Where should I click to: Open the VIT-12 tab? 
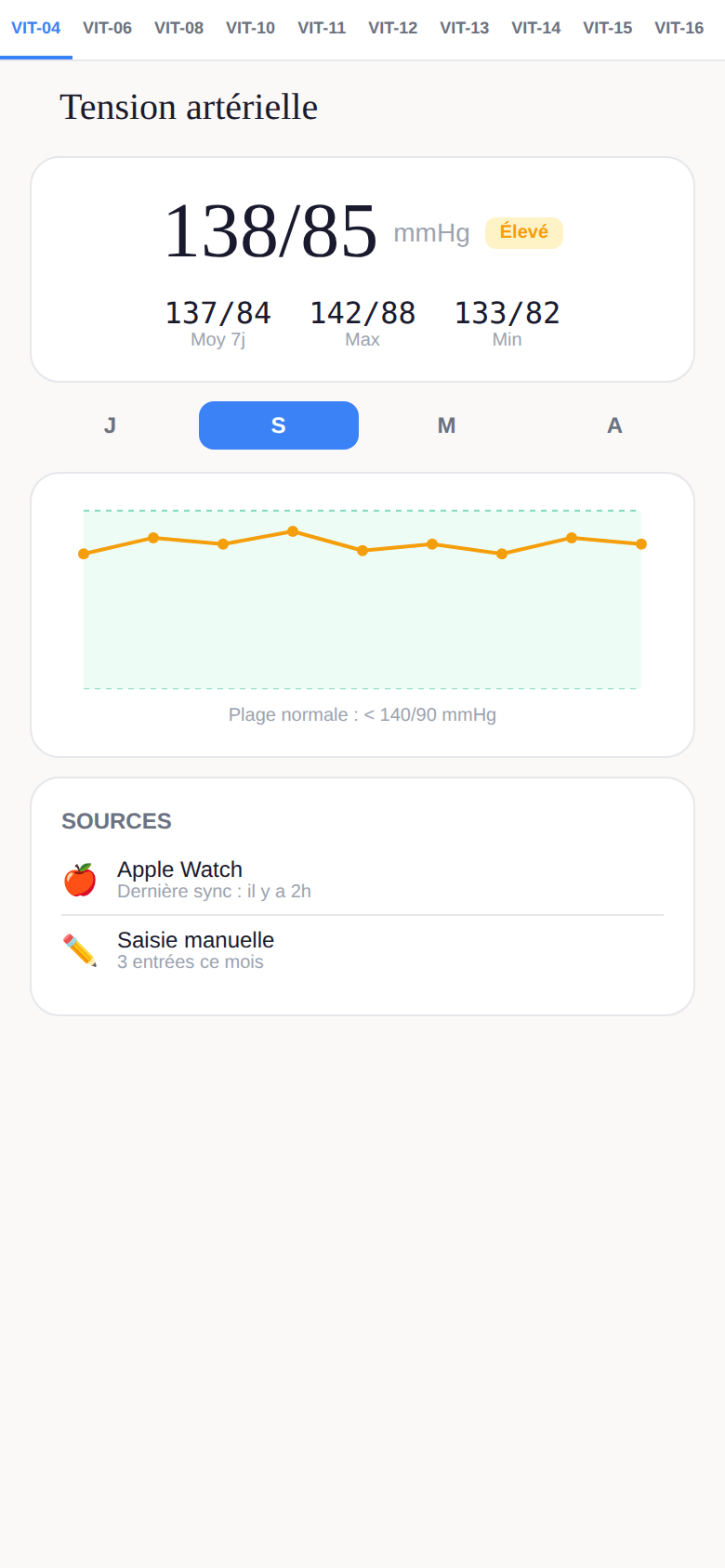393,29
